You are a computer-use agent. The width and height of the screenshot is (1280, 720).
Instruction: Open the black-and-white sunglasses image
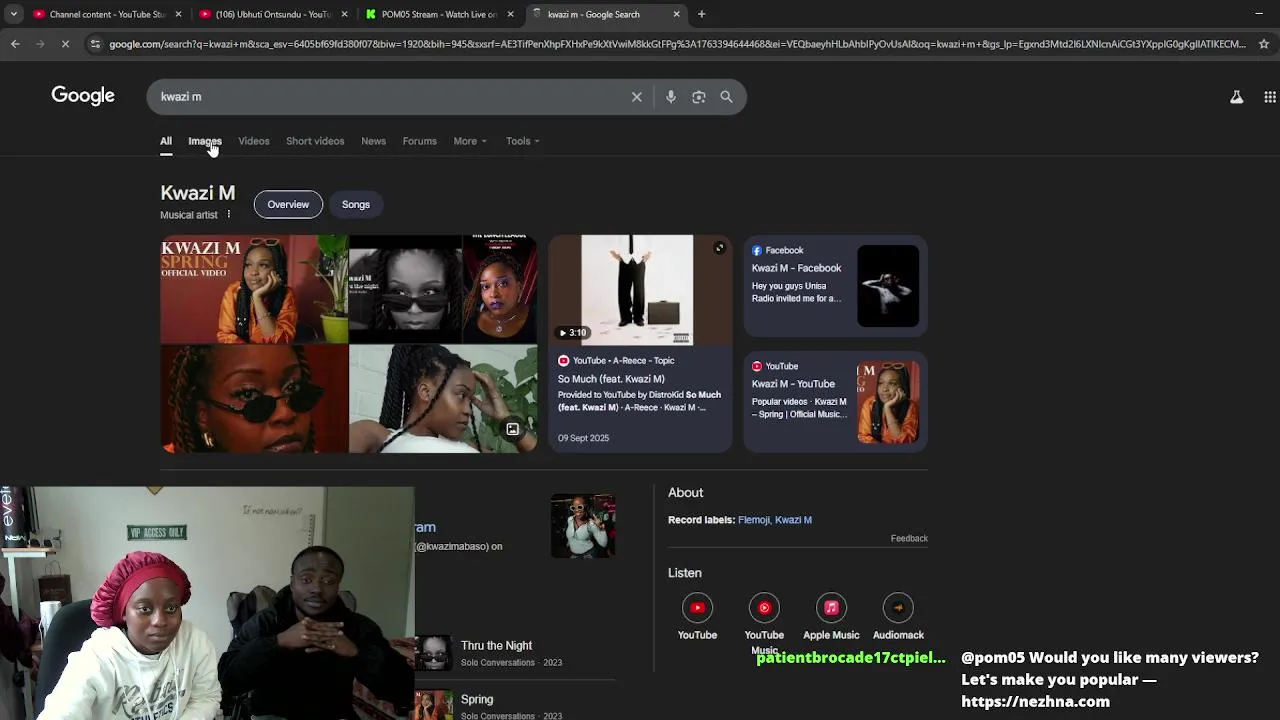click(405, 289)
